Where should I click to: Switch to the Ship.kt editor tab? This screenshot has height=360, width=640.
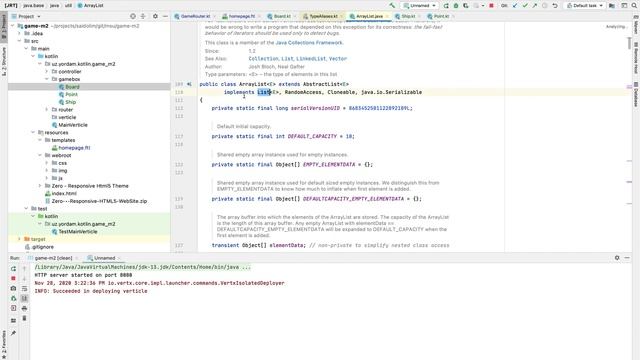tap(408, 16)
